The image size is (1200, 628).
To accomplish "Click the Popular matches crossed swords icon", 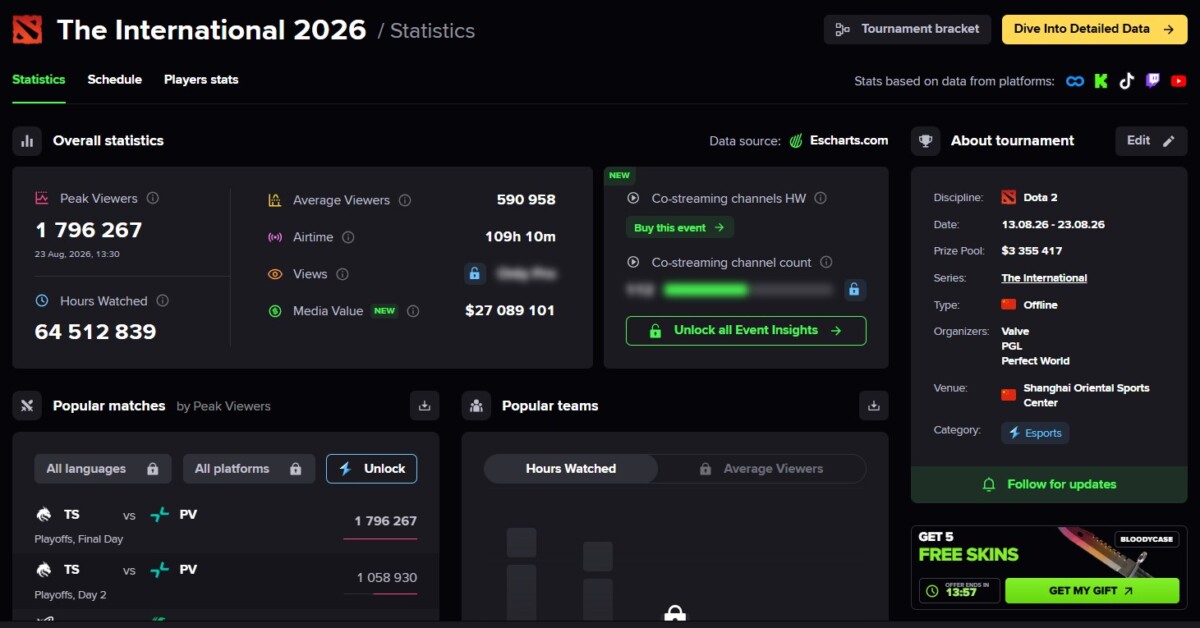I will (x=27, y=406).
